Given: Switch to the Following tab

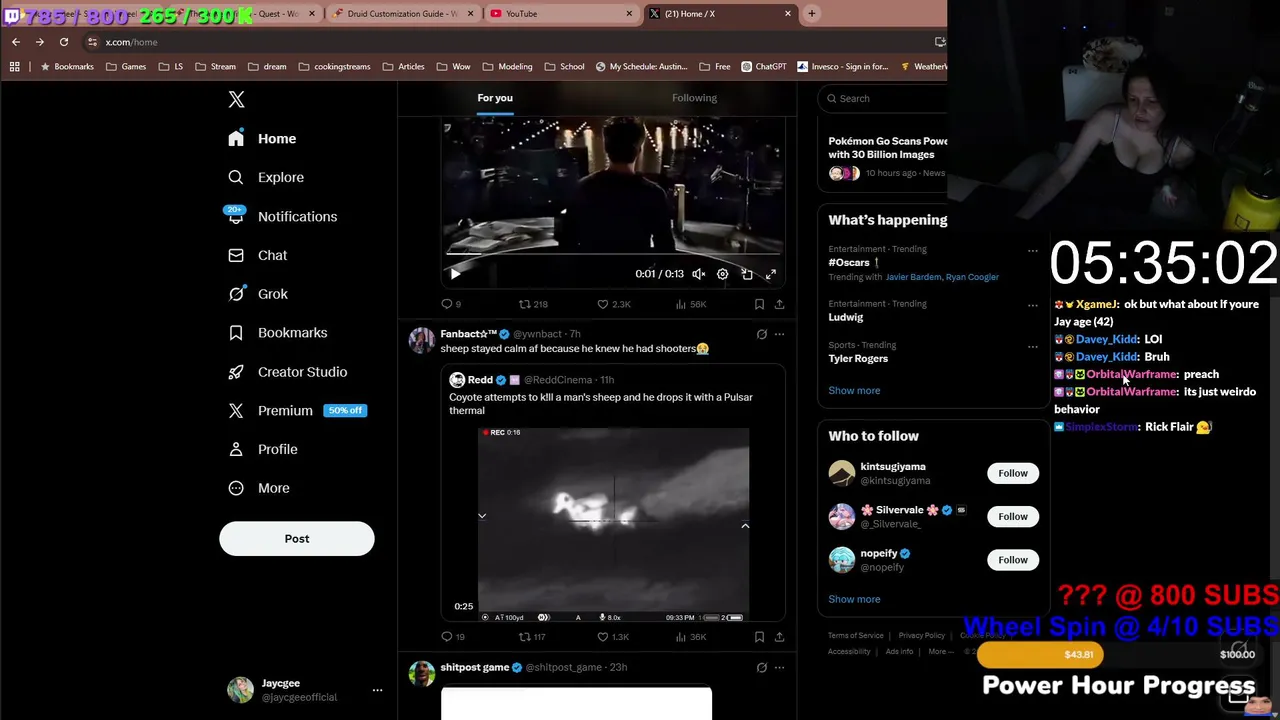Looking at the screenshot, I should click(x=694, y=98).
